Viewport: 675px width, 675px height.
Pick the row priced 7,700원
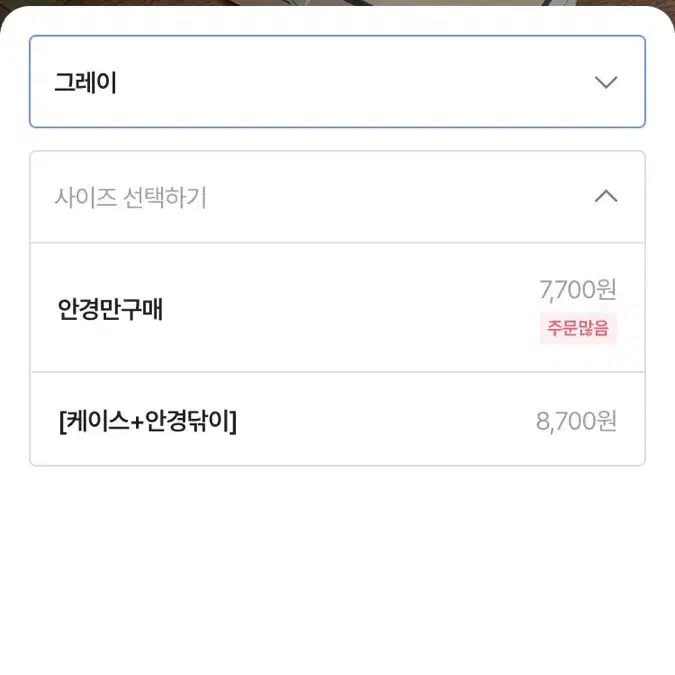pos(337,308)
